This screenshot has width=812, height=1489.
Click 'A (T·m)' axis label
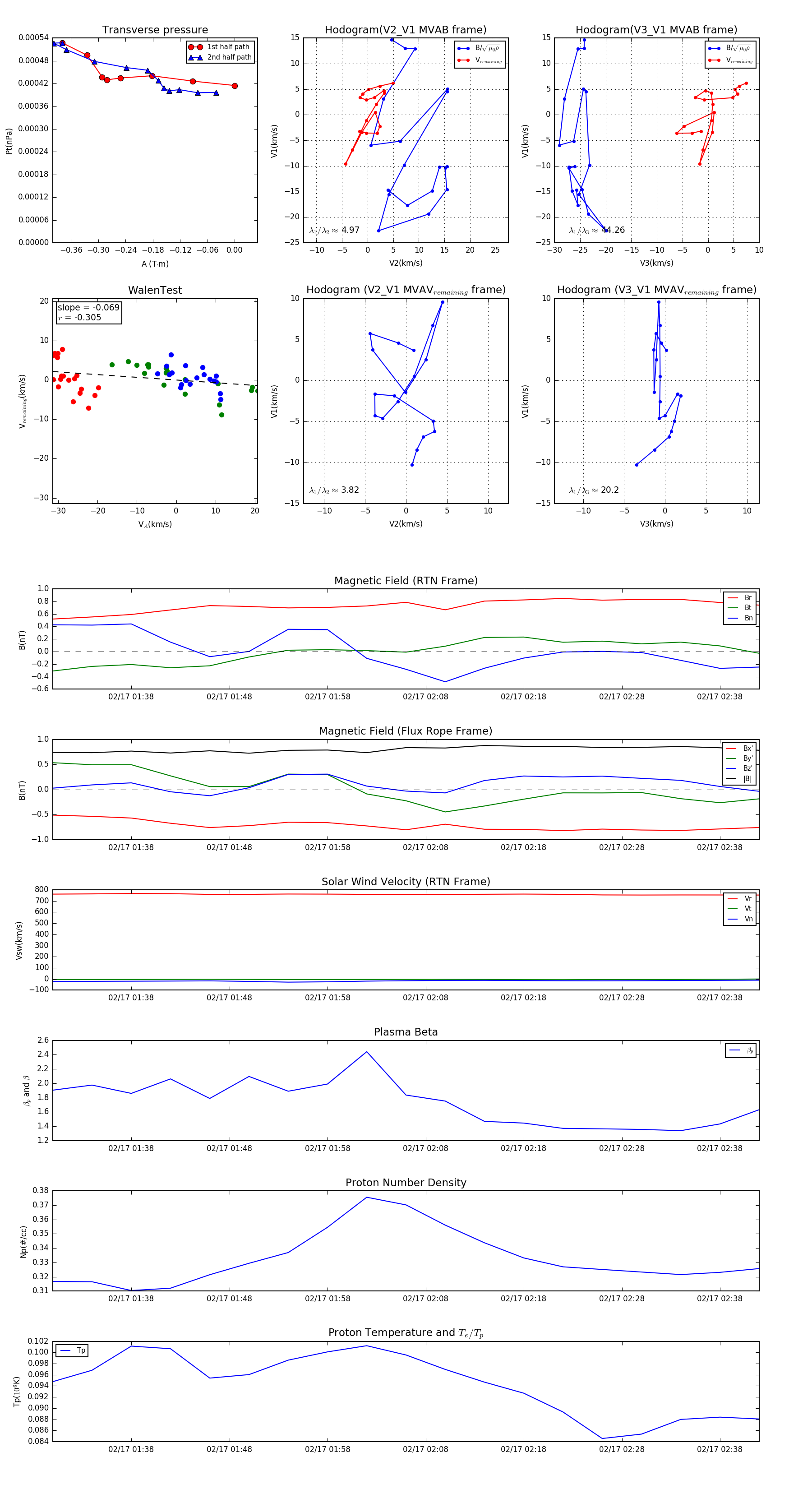(155, 264)
